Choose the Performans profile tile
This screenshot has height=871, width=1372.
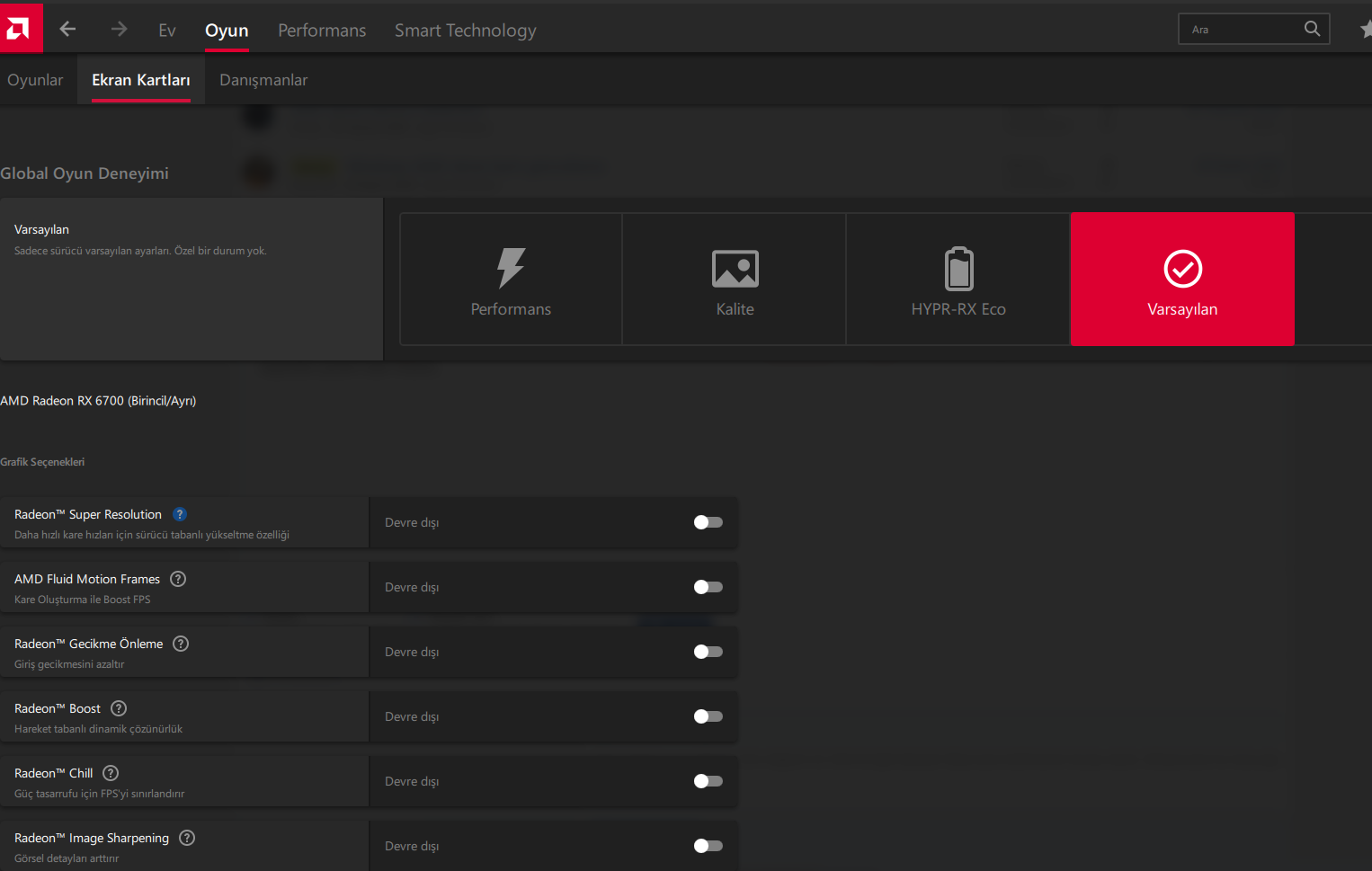(511, 279)
